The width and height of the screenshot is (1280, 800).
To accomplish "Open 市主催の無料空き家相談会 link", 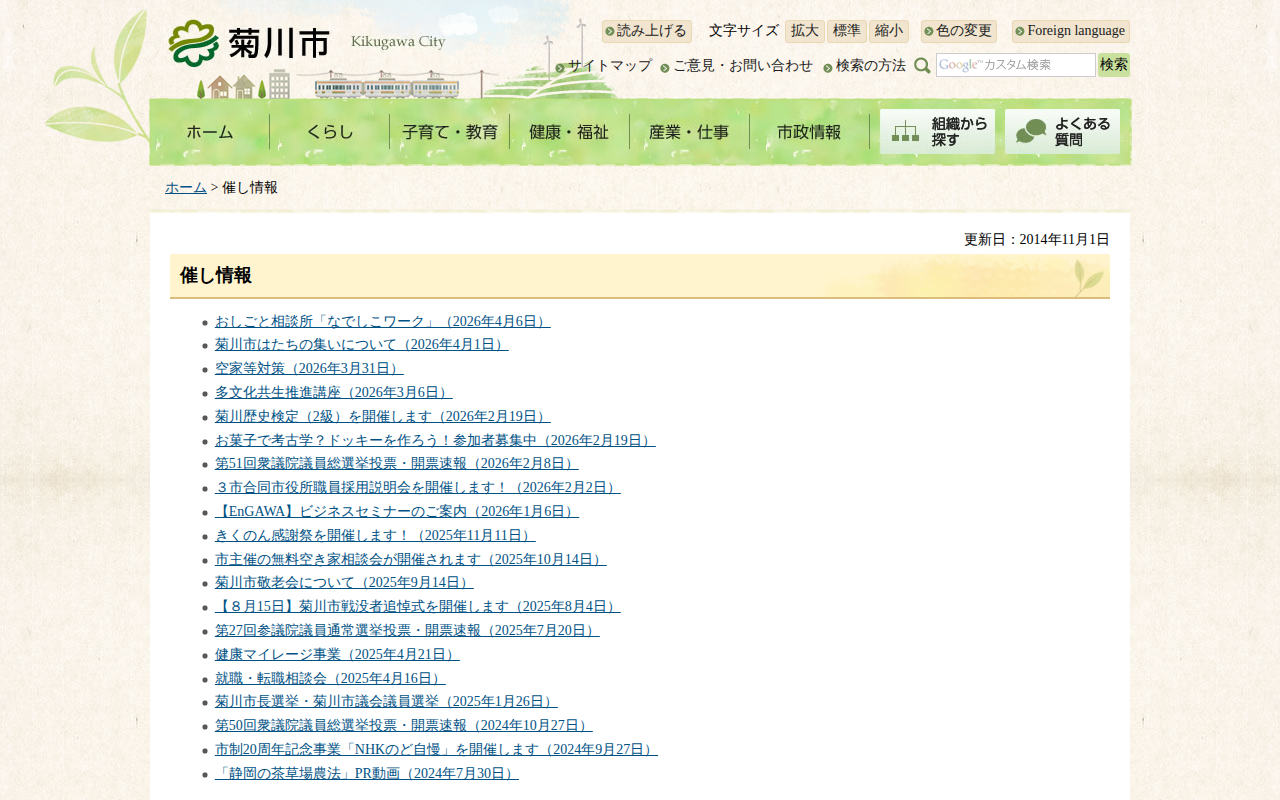I will [410, 560].
